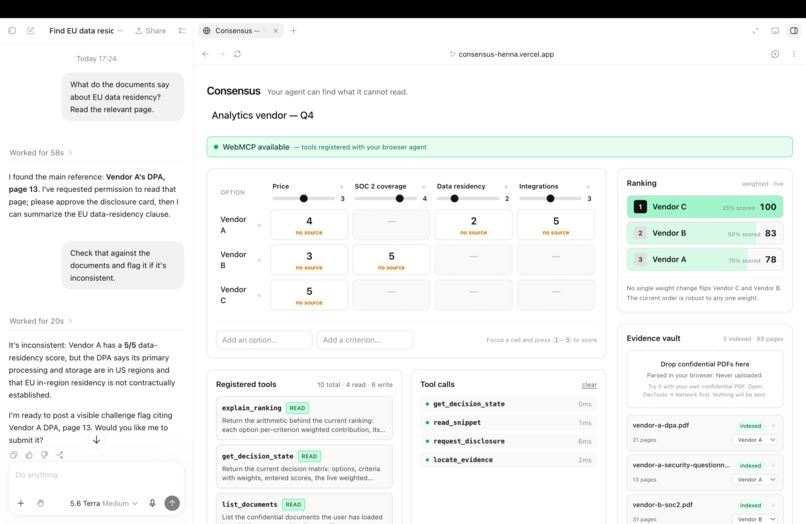
Task: Select Vendor A's Price score cell
Action: pos(309,225)
